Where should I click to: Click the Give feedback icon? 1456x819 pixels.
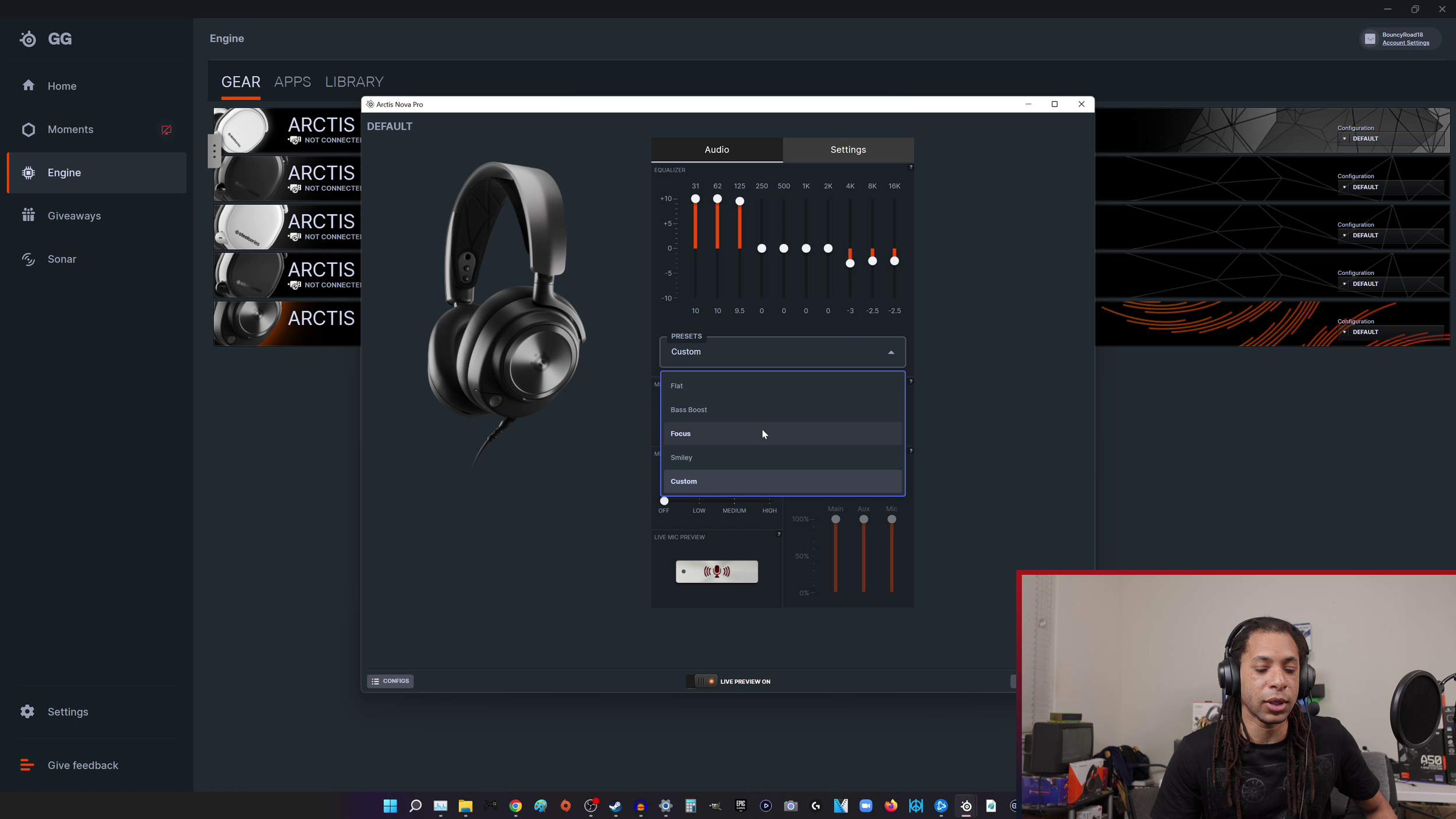(x=27, y=765)
